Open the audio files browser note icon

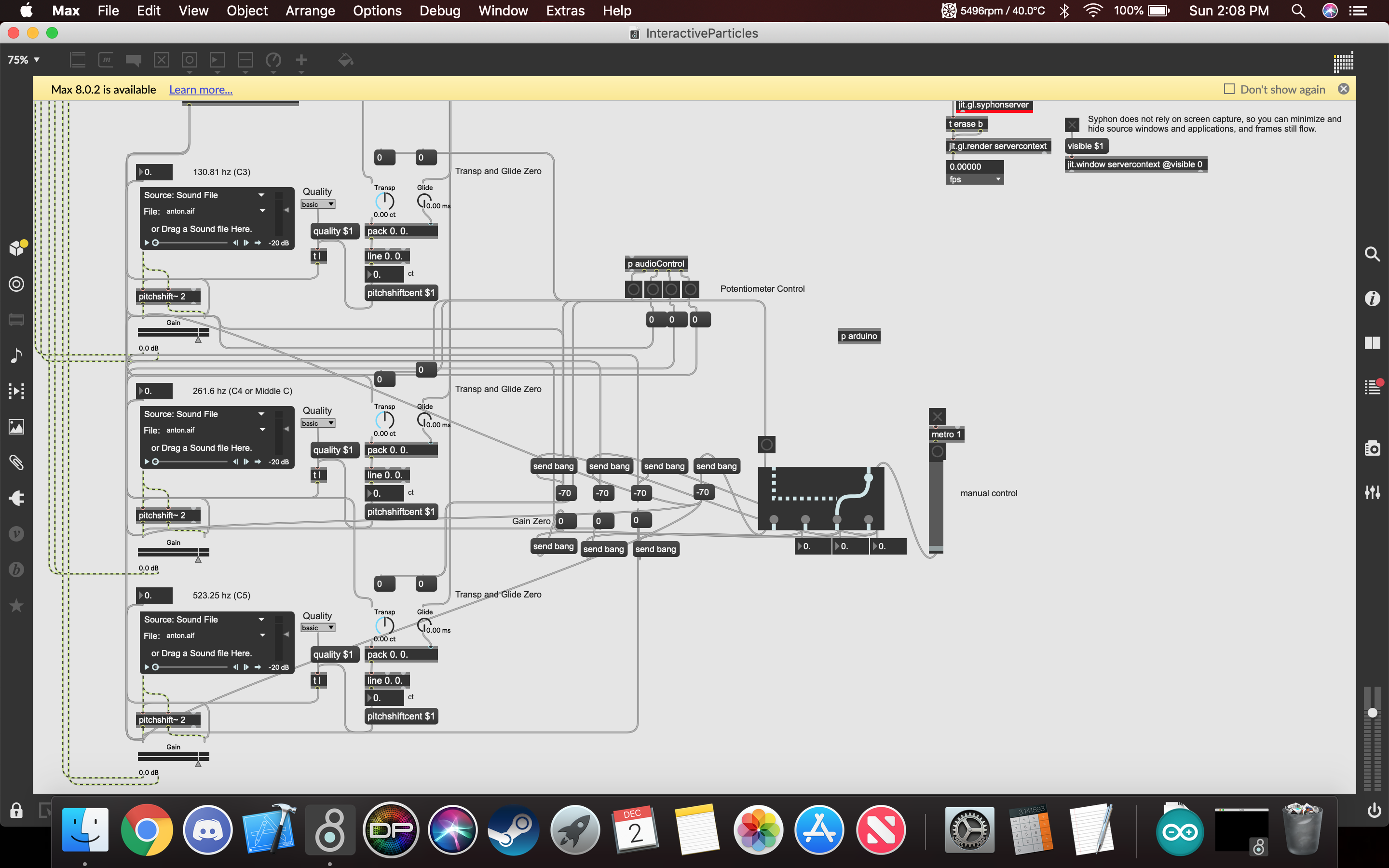[x=16, y=355]
